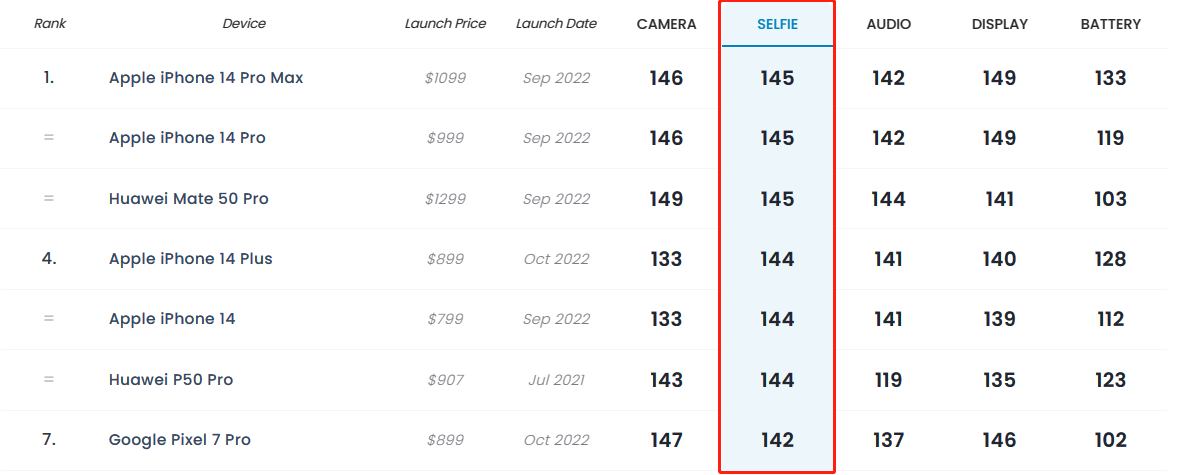Sort by the SELFIE column

pyautogui.click(x=777, y=24)
